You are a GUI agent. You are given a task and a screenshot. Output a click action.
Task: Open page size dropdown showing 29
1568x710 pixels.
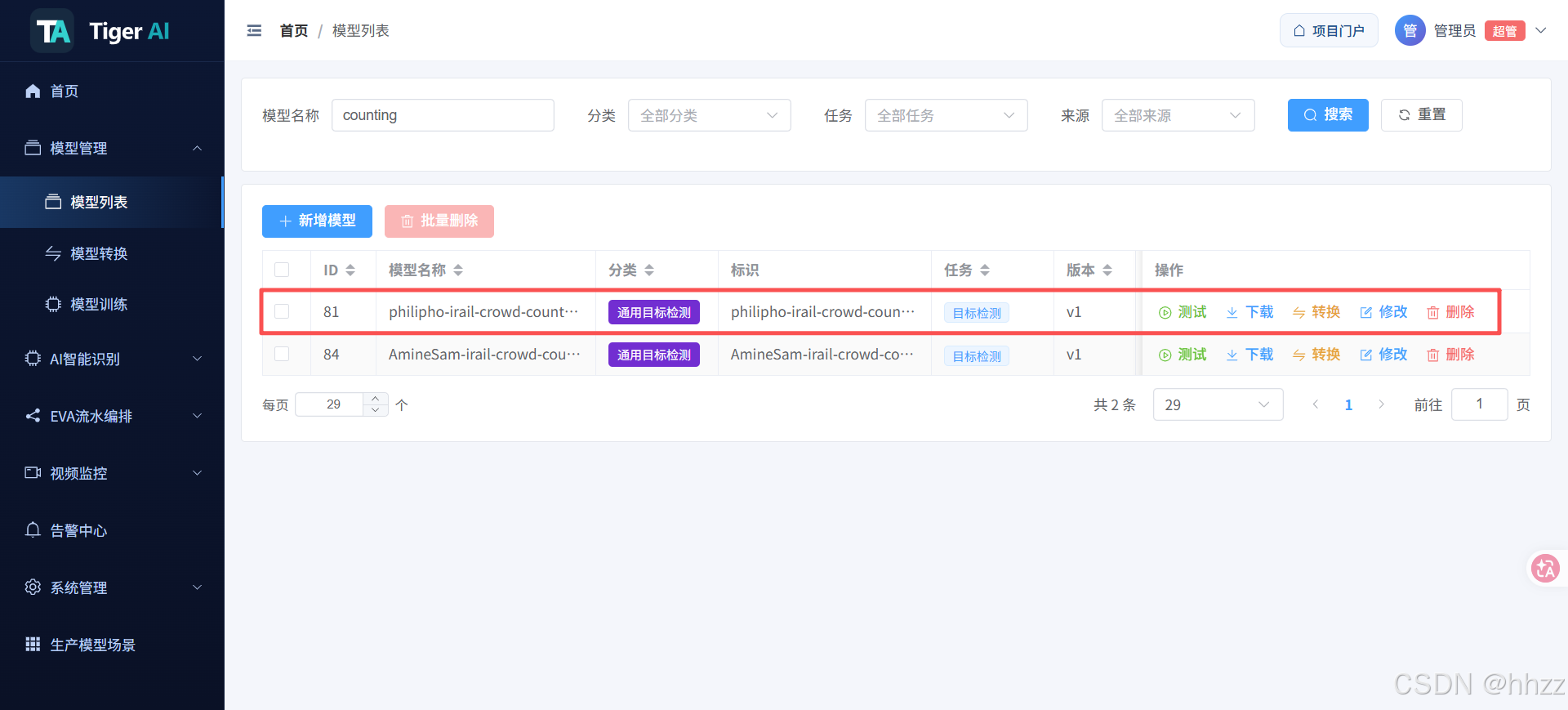click(x=1218, y=404)
